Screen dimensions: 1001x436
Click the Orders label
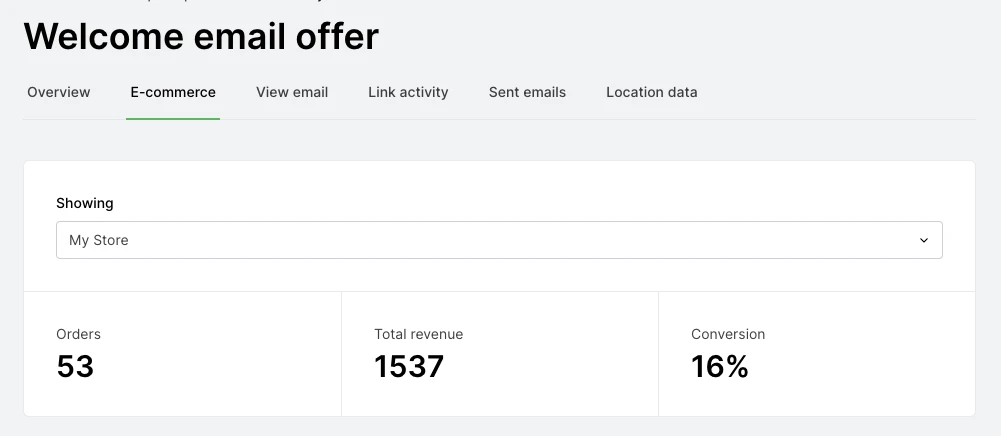pyautogui.click(x=78, y=334)
